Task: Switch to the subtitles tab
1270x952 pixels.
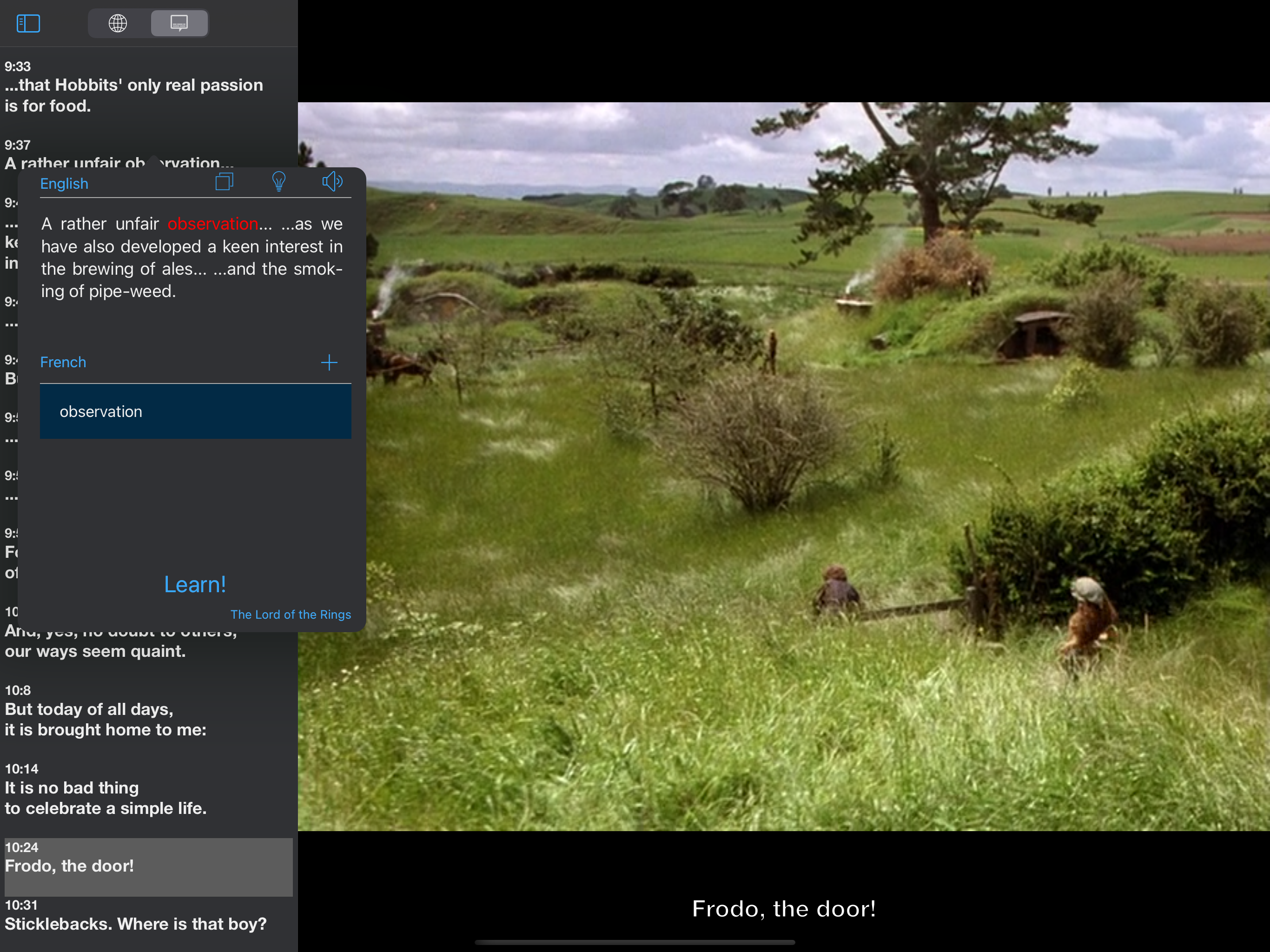Action: (179, 24)
